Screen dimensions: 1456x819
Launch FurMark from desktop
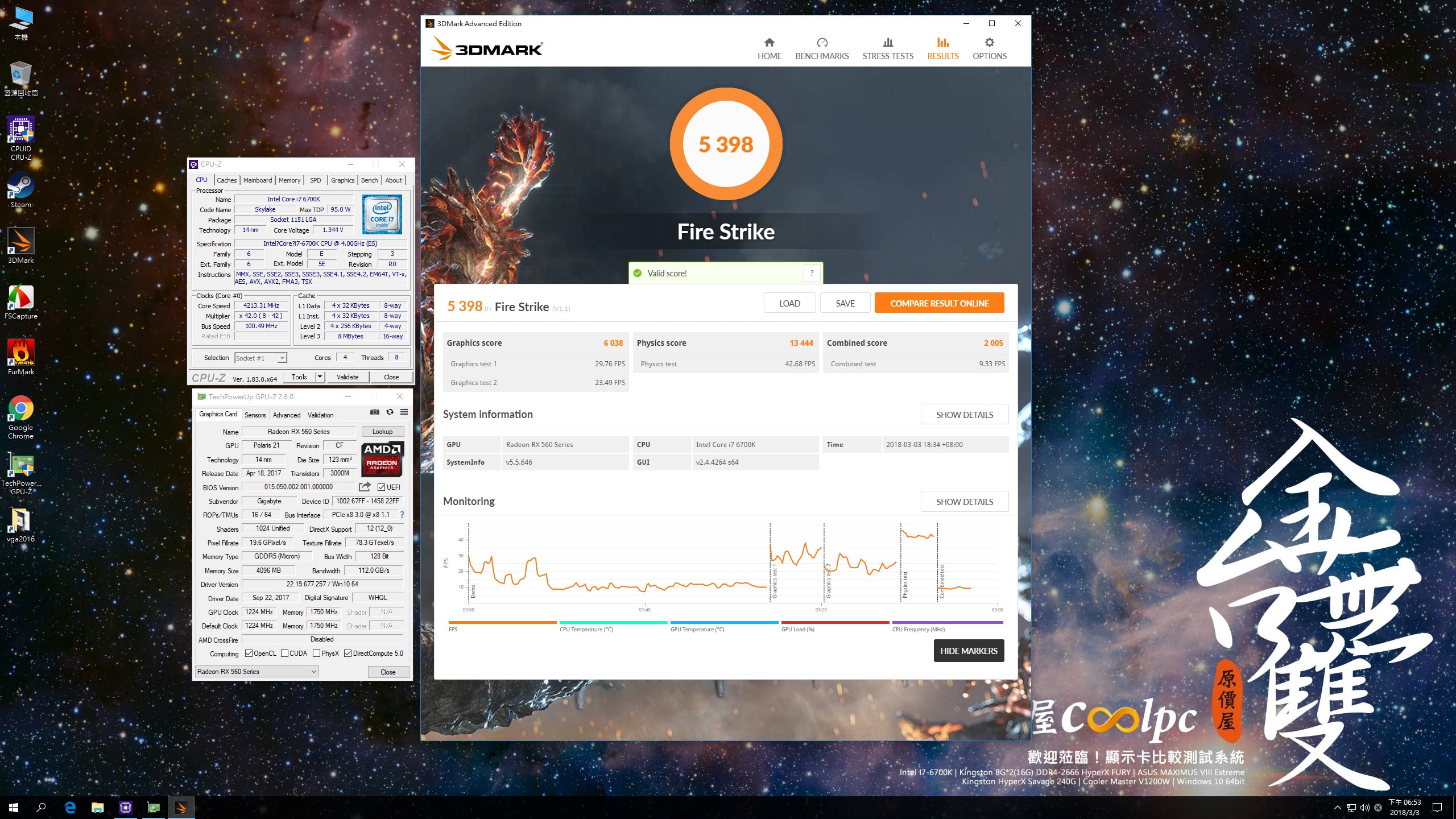(21, 358)
